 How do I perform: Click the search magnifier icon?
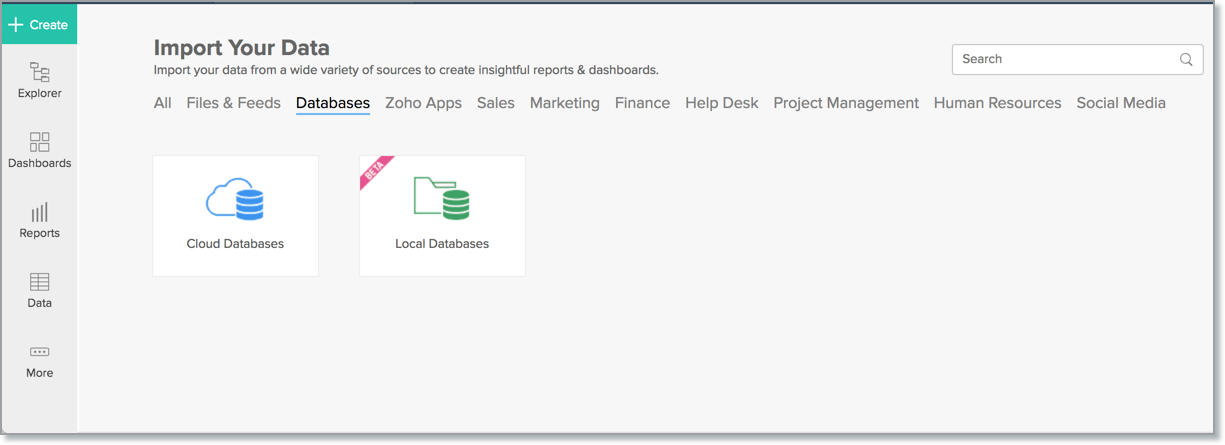click(x=1186, y=59)
